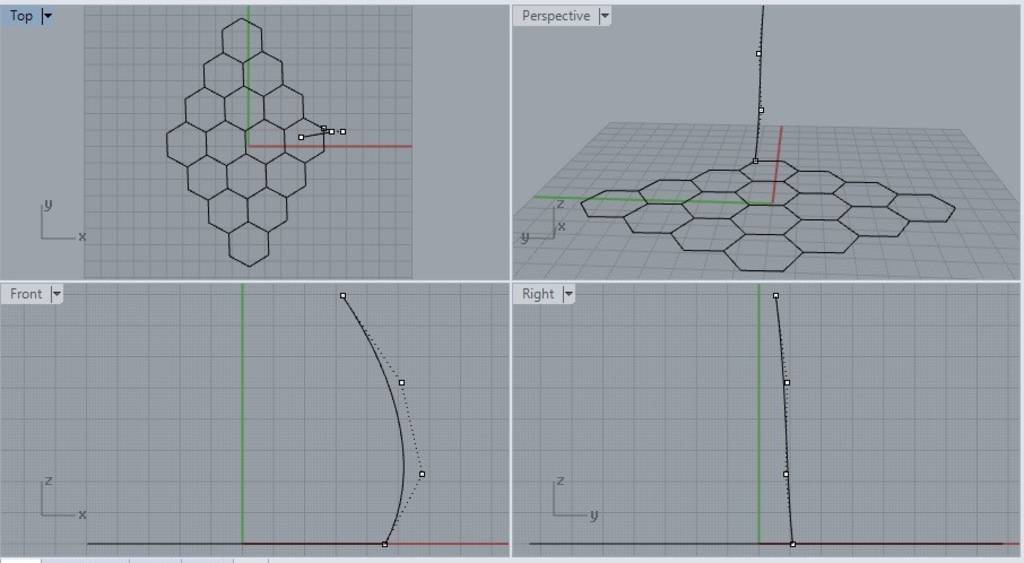Viewport: 1024px width, 563px height.
Task: Select the topmost control point in Front view
Action: pos(343,296)
